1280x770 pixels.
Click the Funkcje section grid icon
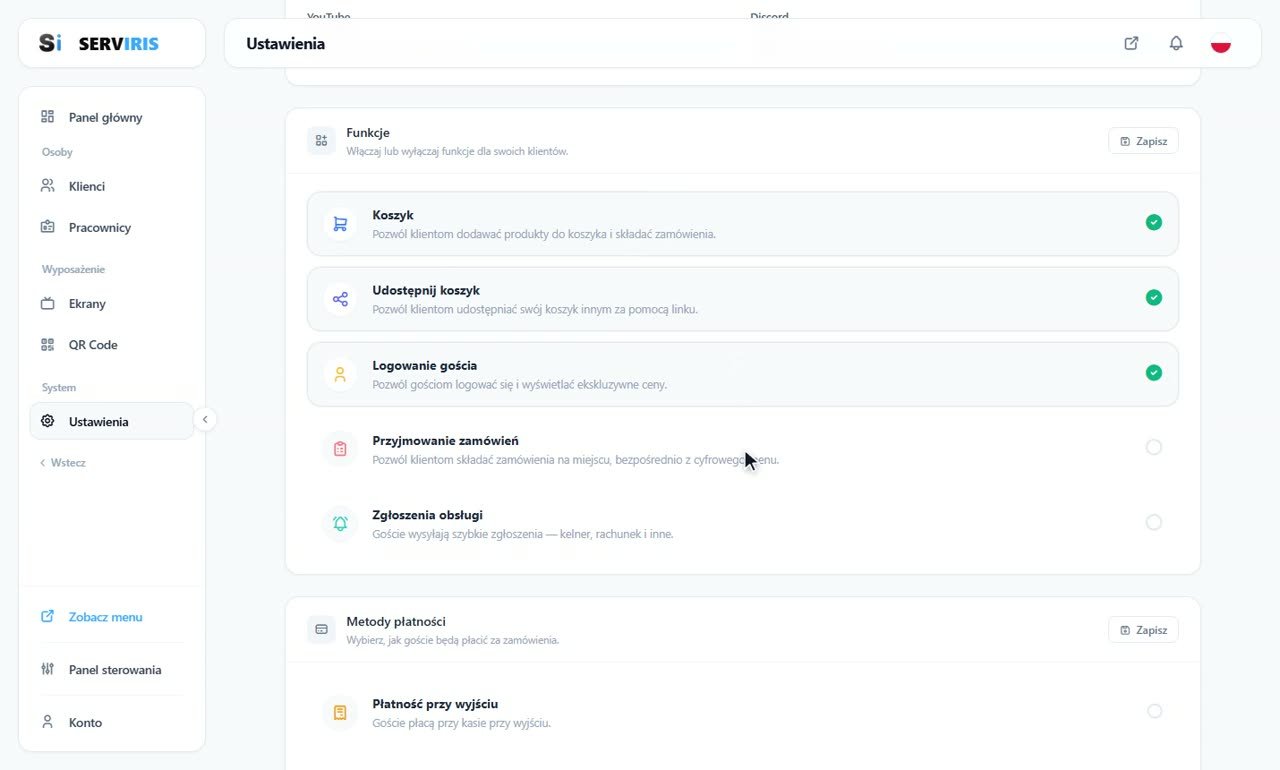pos(321,141)
